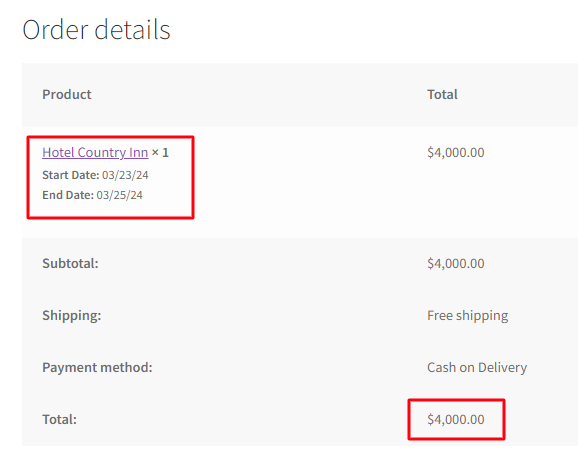The width and height of the screenshot is (578, 464).
Task: Click the product line price $4,000.00
Action: (456, 153)
